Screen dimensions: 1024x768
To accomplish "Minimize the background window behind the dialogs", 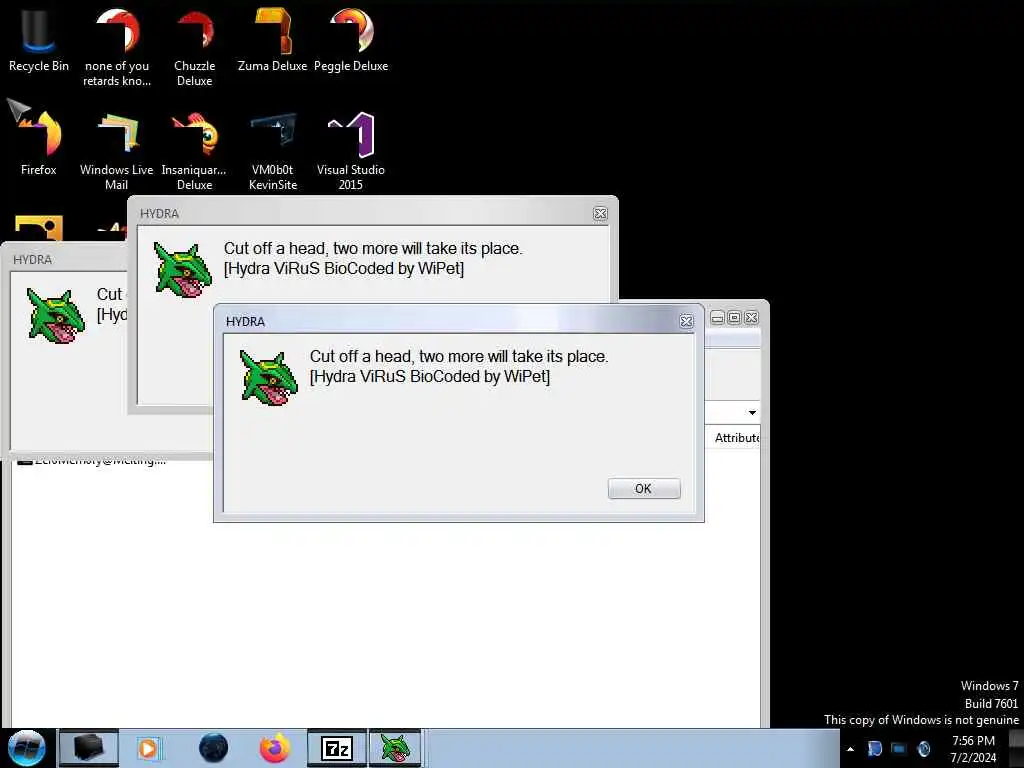I will click(x=717, y=317).
